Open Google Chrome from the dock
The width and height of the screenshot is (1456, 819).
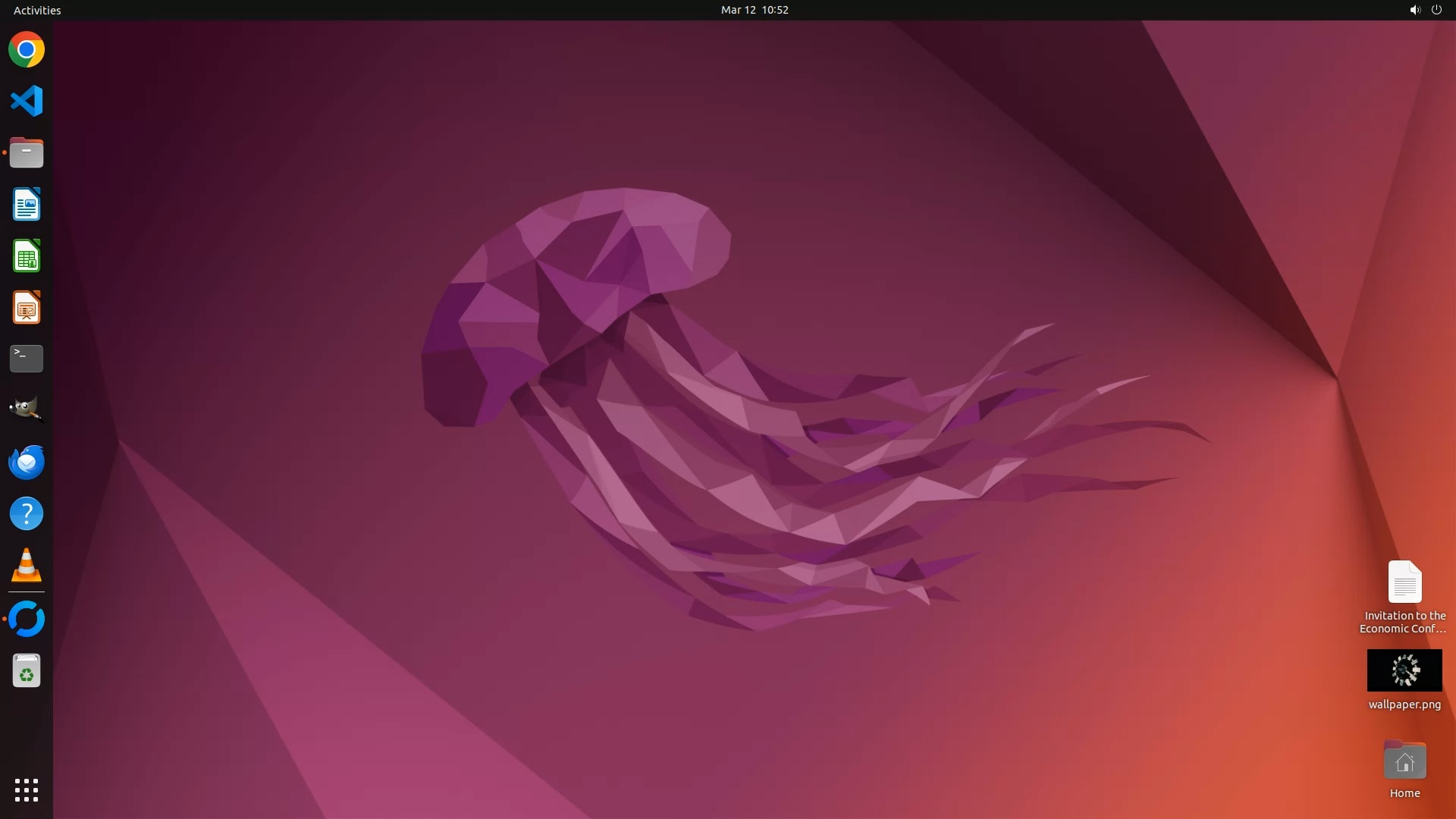[x=27, y=50]
